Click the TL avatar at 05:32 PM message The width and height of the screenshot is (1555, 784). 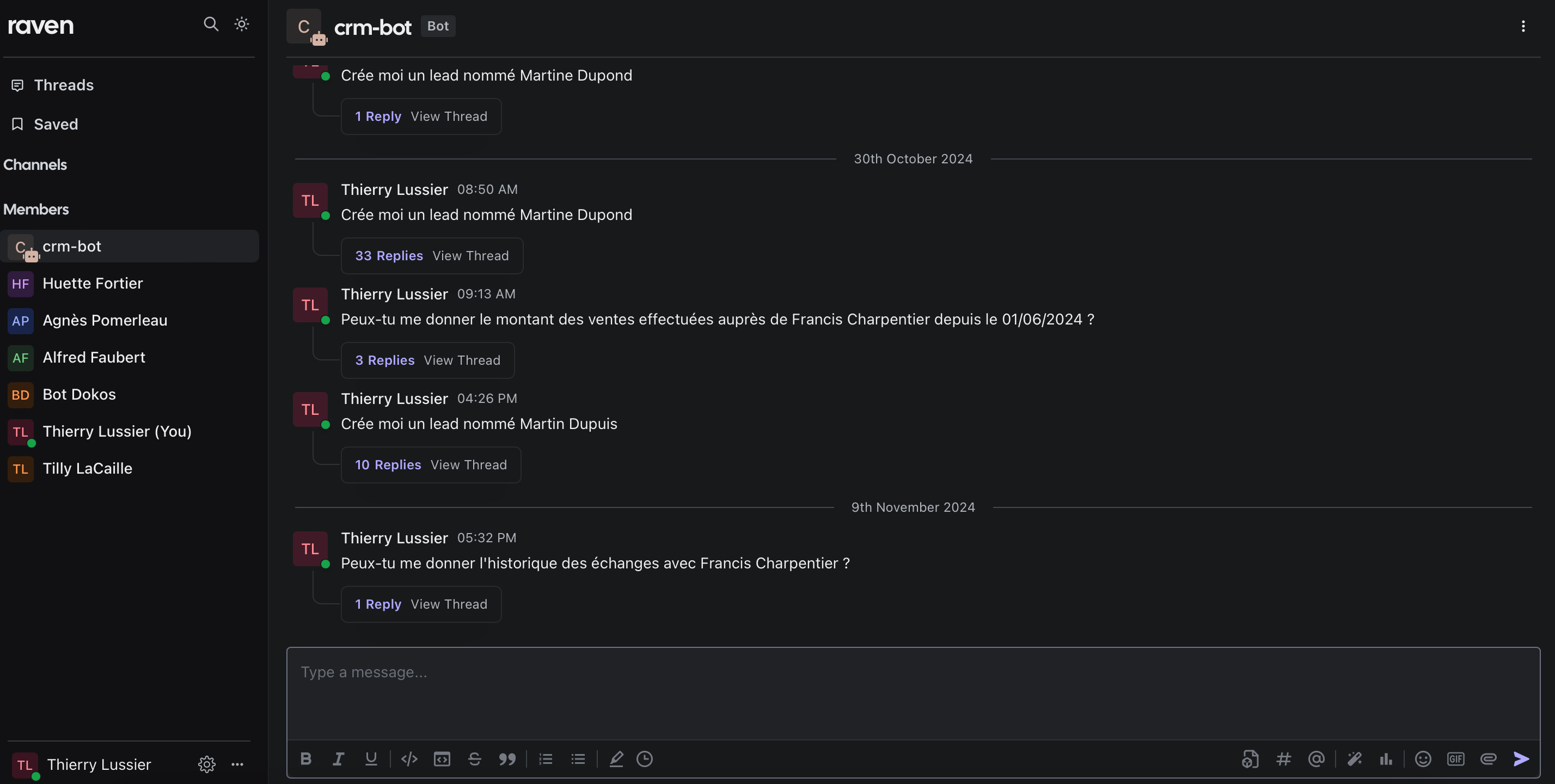tap(310, 549)
